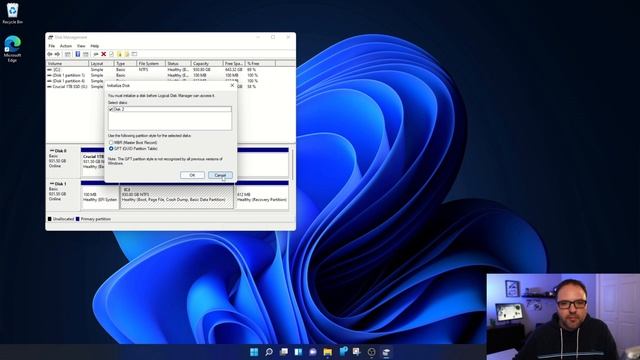Viewport: 640px width, 360px height.
Task: Select the (C:) NTFS Boot partition block
Action: (x=177, y=196)
